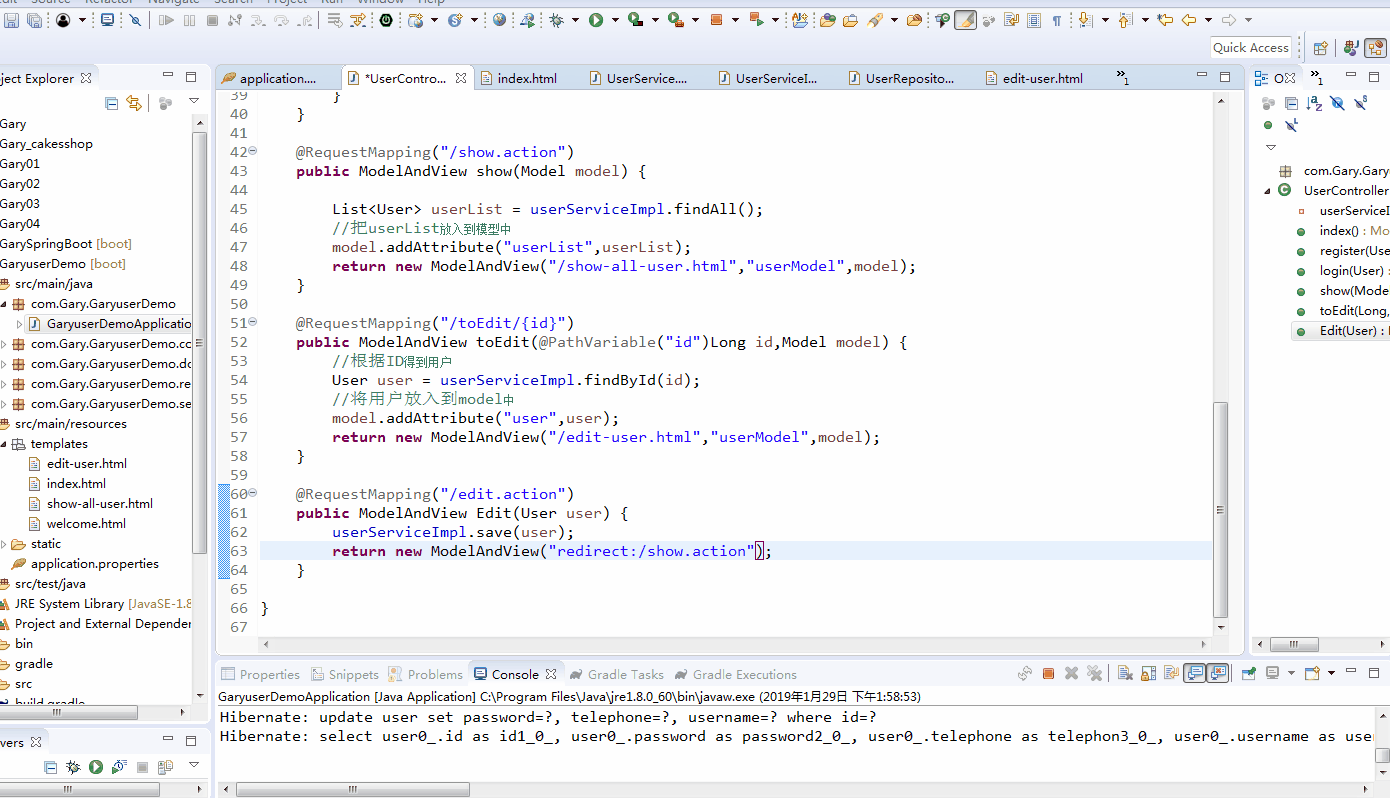Click the Open Perspective icon
The image size is (1390, 798).
pos(1321,47)
